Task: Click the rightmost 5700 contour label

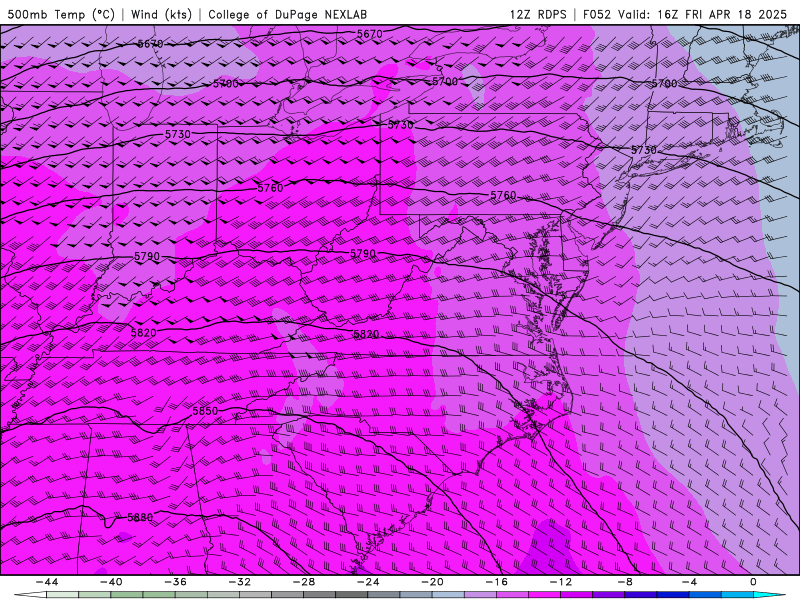Action: 664,83
